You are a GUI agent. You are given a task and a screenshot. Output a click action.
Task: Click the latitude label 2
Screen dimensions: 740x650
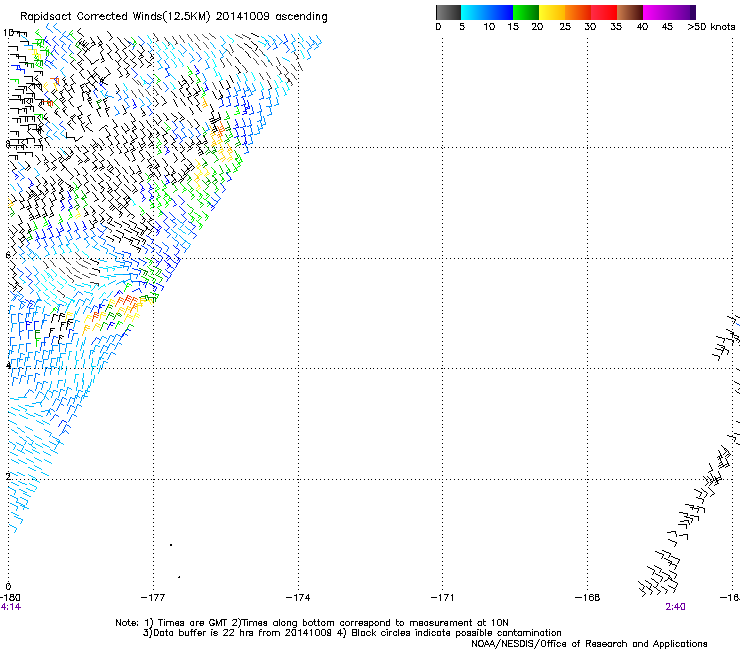click(x=8, y=477)
